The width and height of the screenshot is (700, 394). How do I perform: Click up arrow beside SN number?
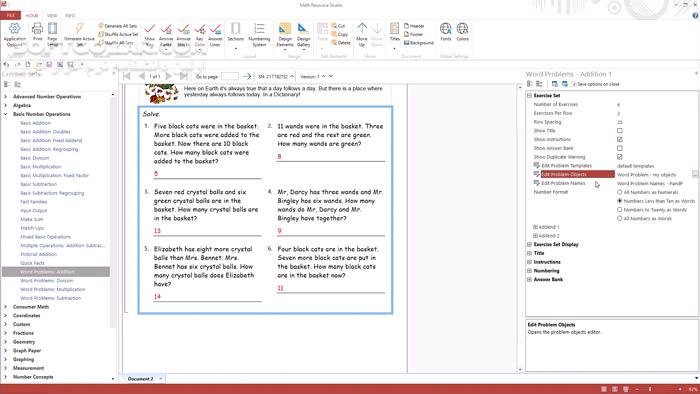pyautogui.click(x=292, y=76)
